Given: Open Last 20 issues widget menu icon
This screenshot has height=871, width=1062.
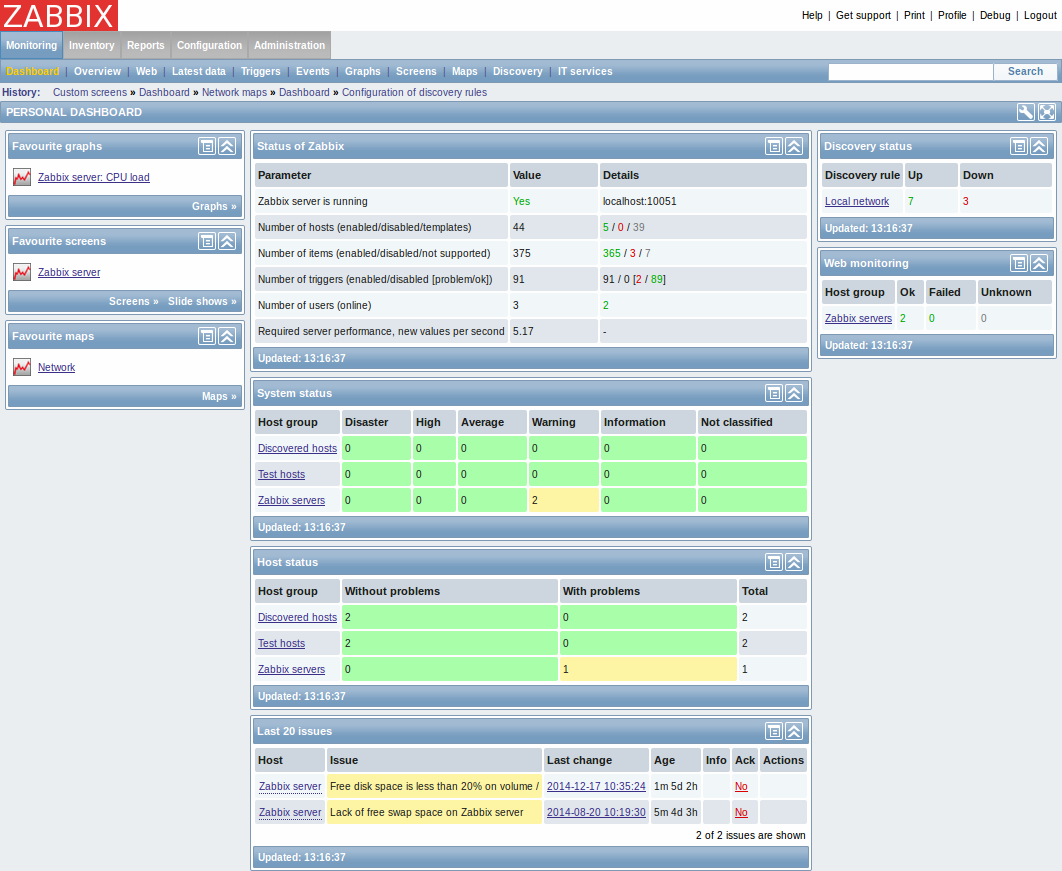Looking at the screenshot, I should (x=773, y=731).
